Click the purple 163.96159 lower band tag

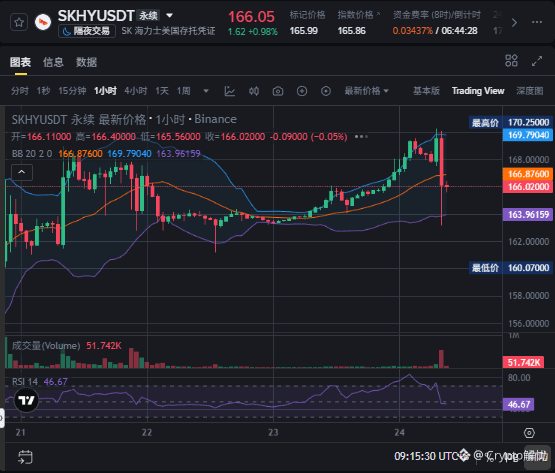tap(528, 214)
